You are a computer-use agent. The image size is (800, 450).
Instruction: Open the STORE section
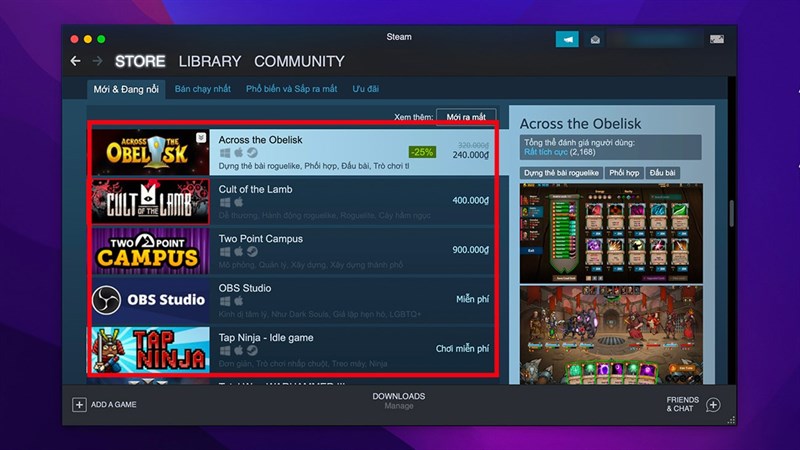coord(140,62)
